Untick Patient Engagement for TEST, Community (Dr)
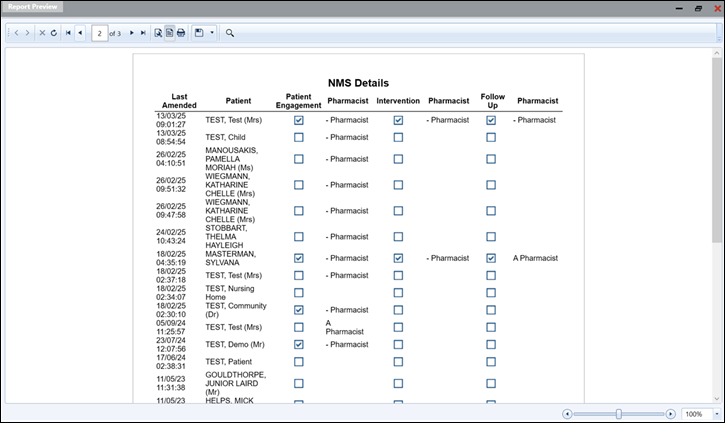 [299, 310]
